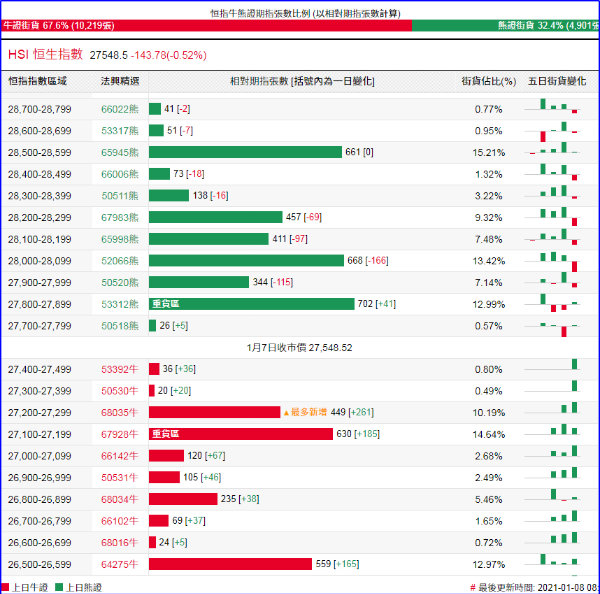Click green bar for 28,500-28,599 zone

[x=245, y=152]
